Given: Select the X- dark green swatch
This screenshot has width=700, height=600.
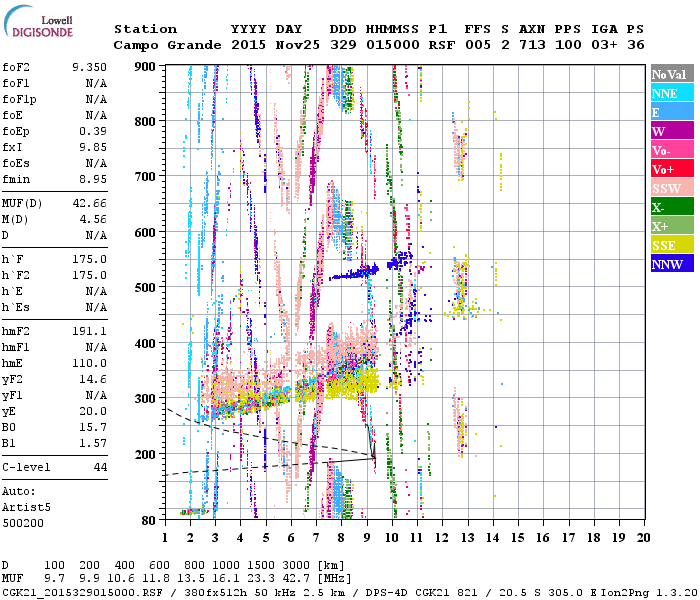Looking at the screenshot, I should 672,207.
